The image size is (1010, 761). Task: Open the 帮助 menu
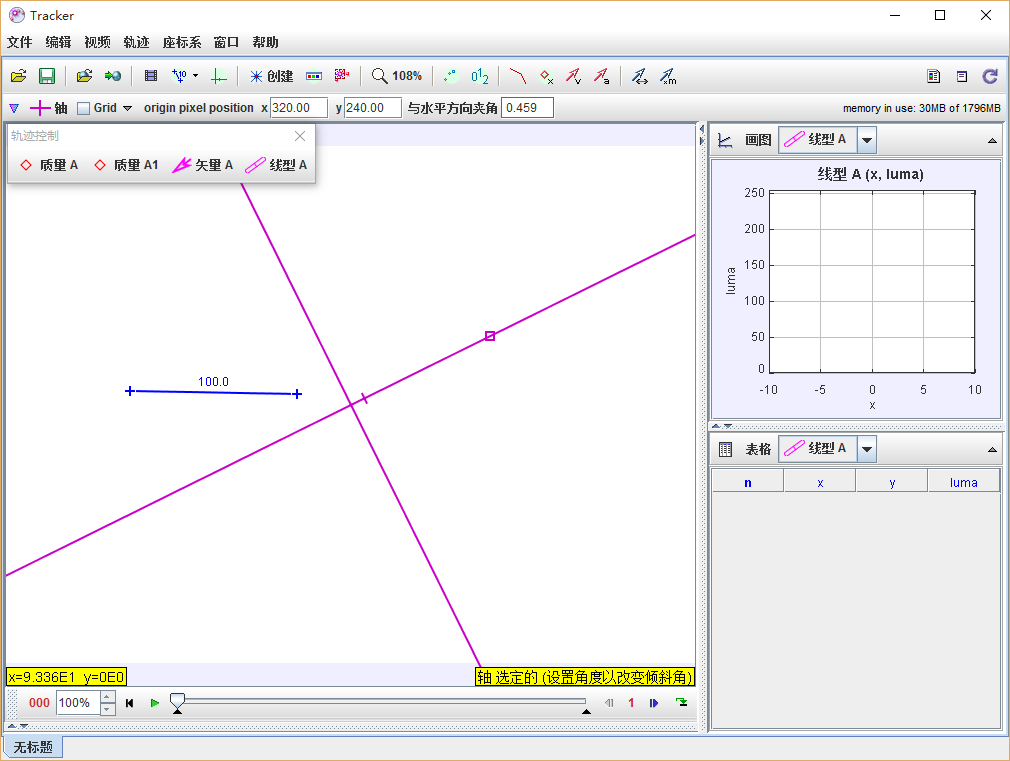[265, 43]
